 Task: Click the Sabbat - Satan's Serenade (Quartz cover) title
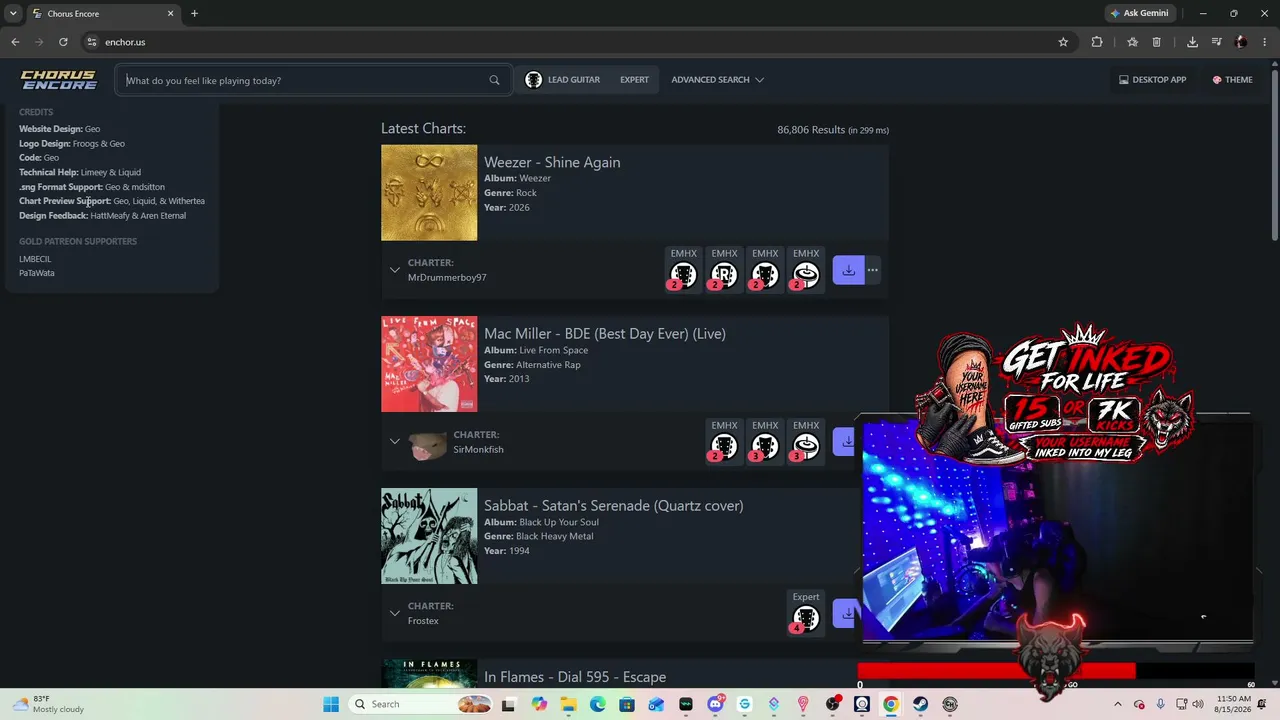614,506
